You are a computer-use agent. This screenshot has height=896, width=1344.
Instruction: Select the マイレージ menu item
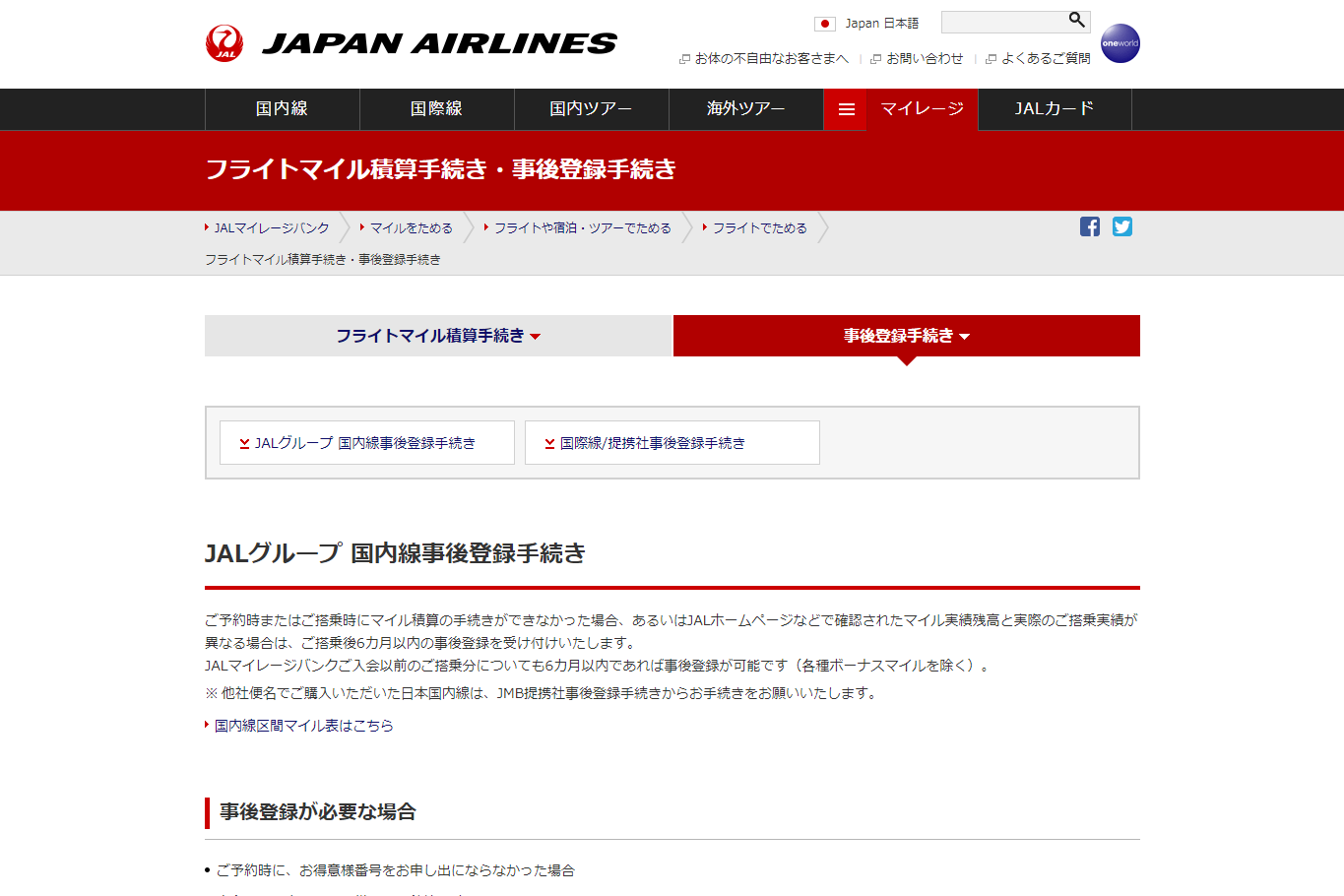tap(923, 109)
